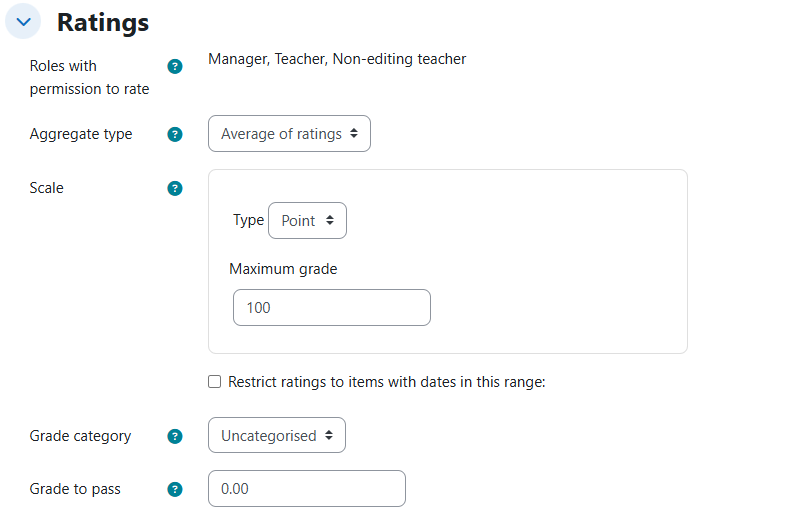
Task: Open help for Roles with permission to rate
Action: tap(175, 67)
